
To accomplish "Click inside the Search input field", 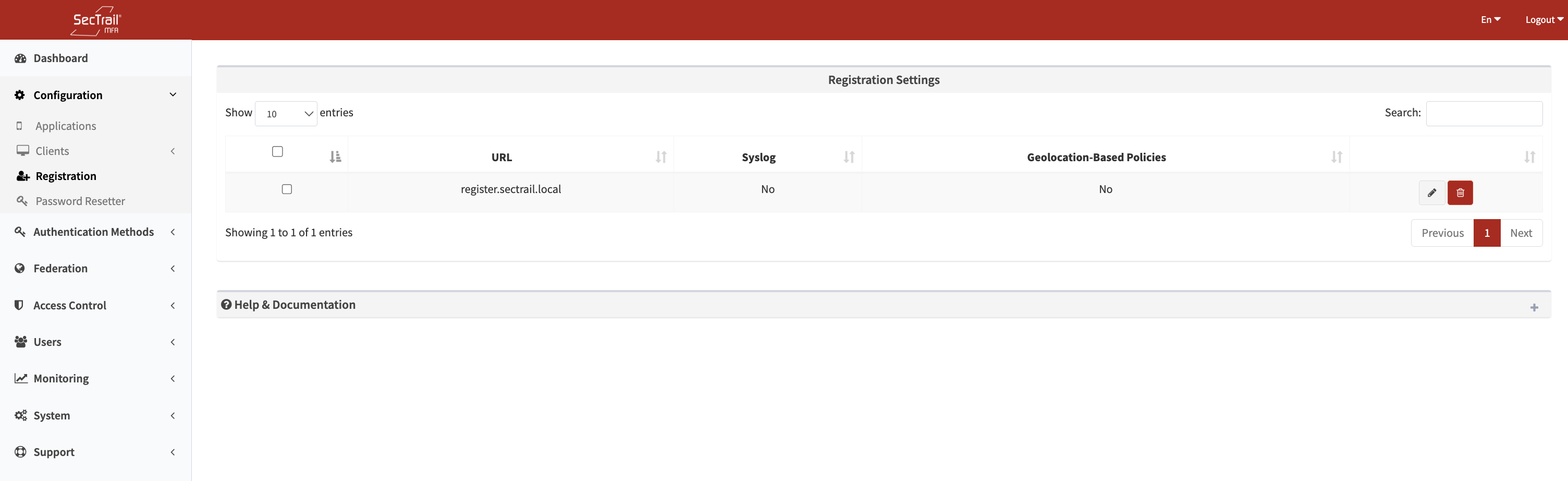I will point(1484,113).
